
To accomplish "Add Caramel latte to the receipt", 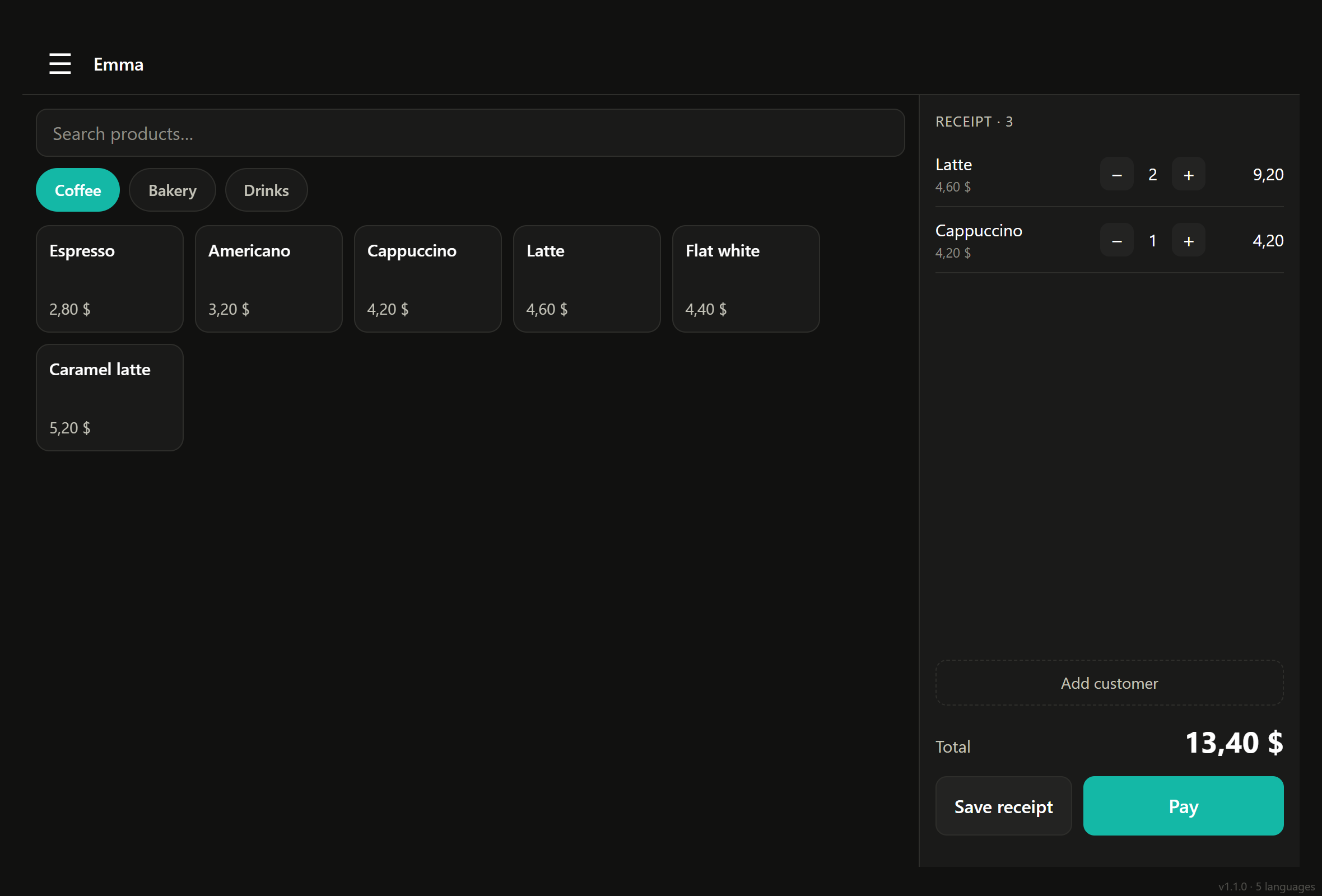I will point(110,398).
